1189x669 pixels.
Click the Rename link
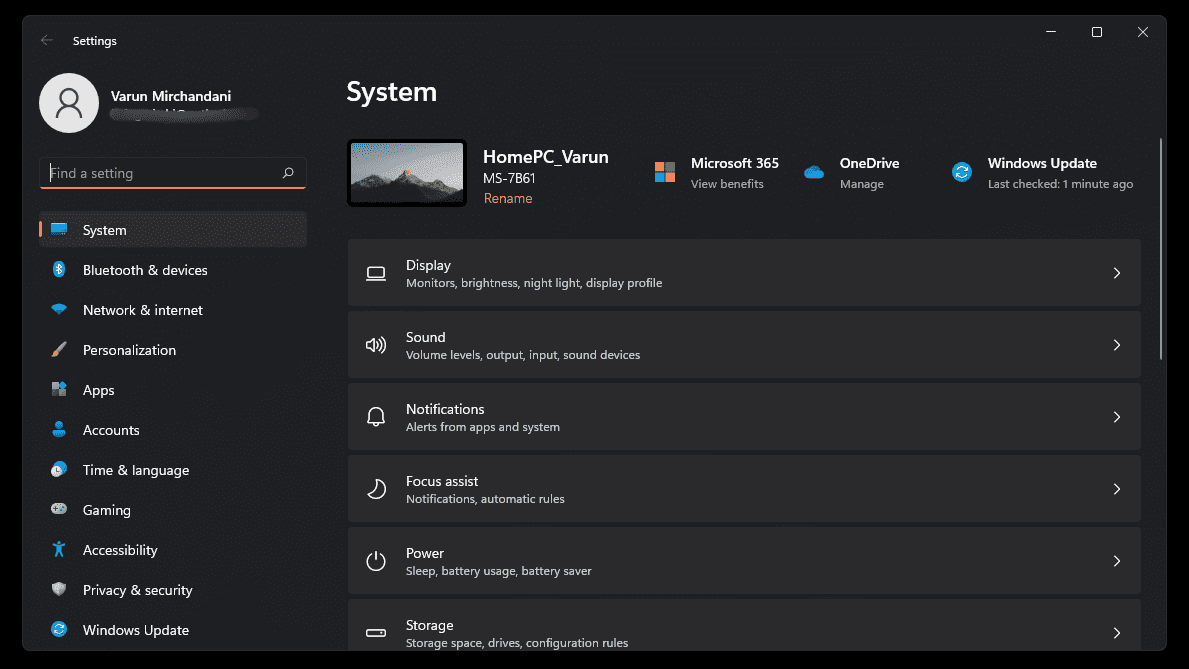coord(508,198)
